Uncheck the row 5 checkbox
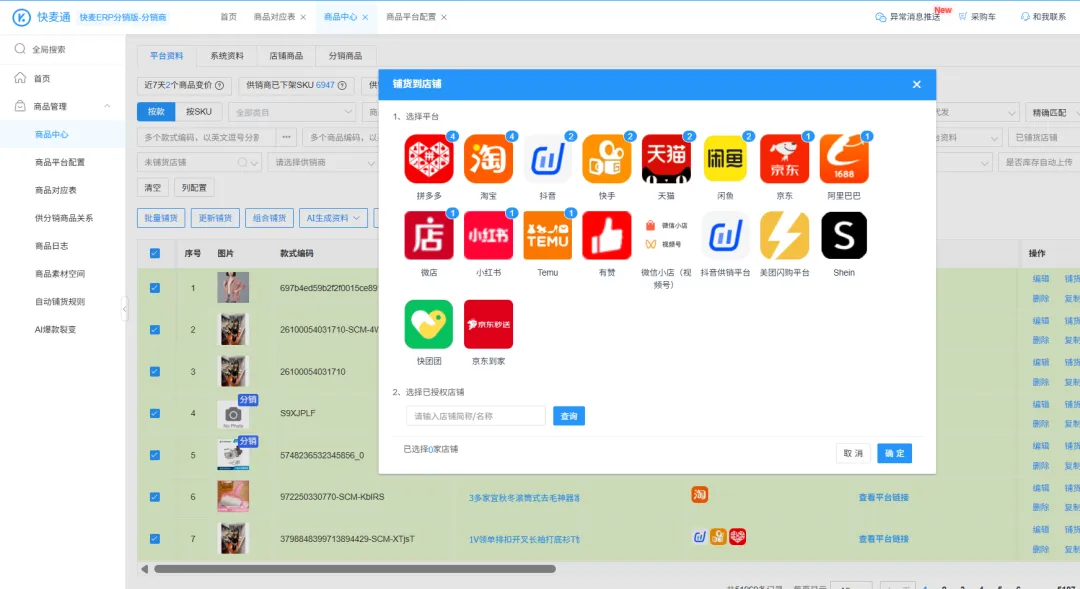The width and height of the screenshot is (1080, 589). coord(155,455)
